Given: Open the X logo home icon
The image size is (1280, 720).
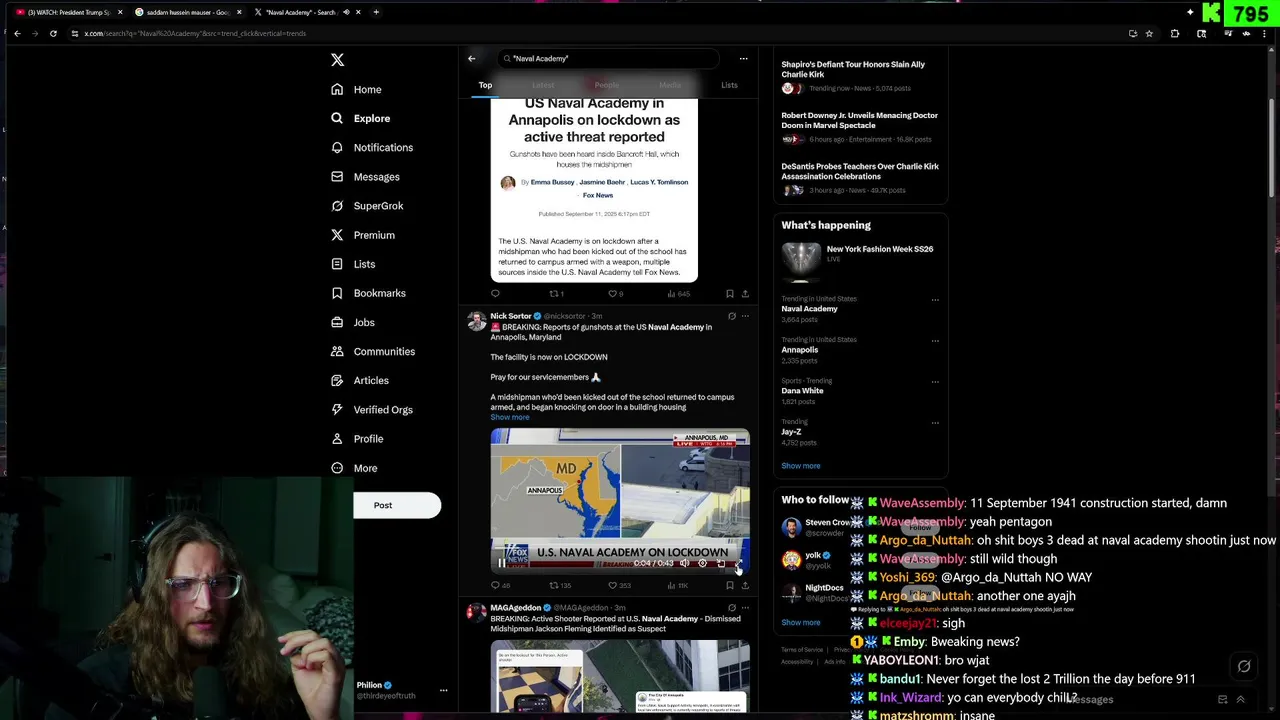Looking at the screenshot, I should click(x=337, y=60).
